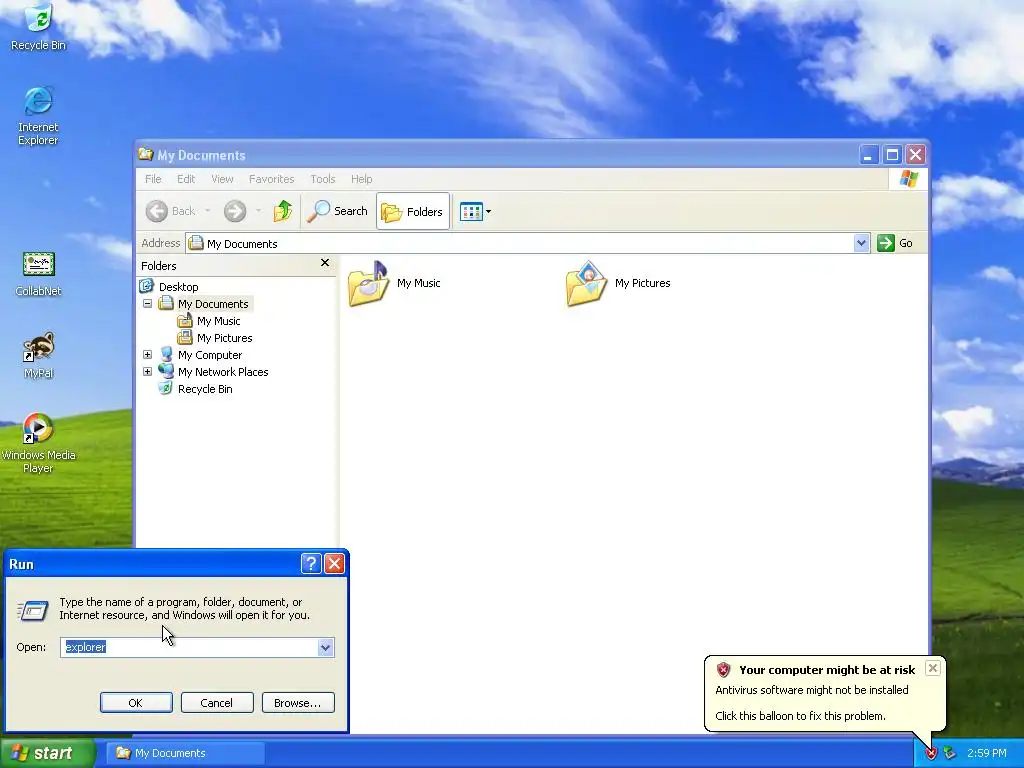The width and height of the screenshot is (1024, 768).
Task: Open Forward button history dropdown arrow
Action: (x=258, y=211)
